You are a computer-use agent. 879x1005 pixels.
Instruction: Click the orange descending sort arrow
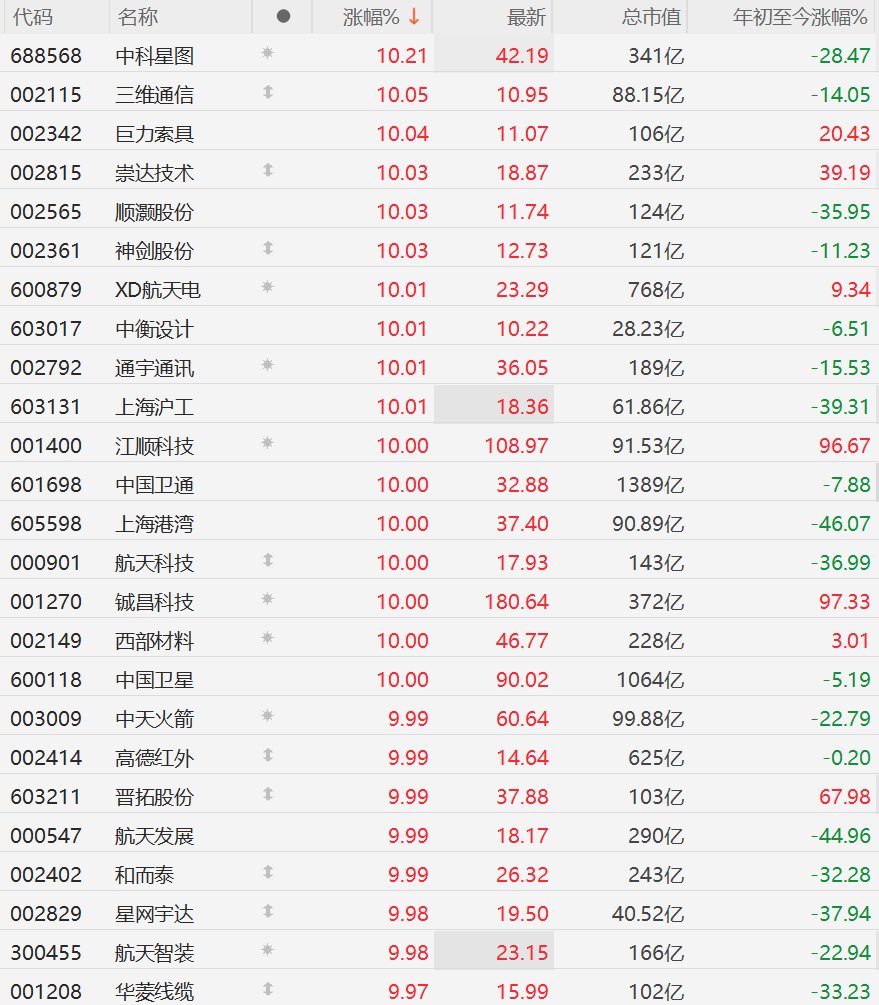(x=414, y=17)
